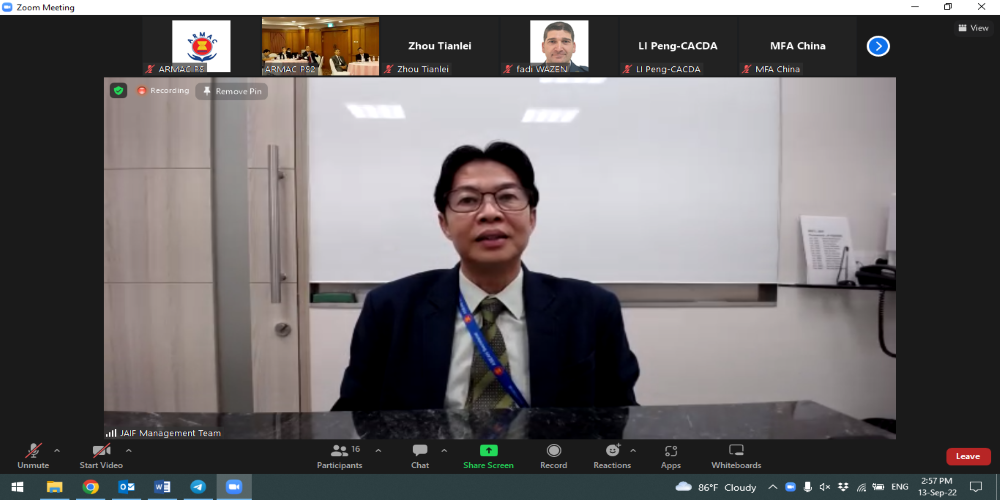The width and height of the screenshot is (1000, 500).
Task: Select the ARMAC PS logo participant thumbnail
Action: (202, 46)
